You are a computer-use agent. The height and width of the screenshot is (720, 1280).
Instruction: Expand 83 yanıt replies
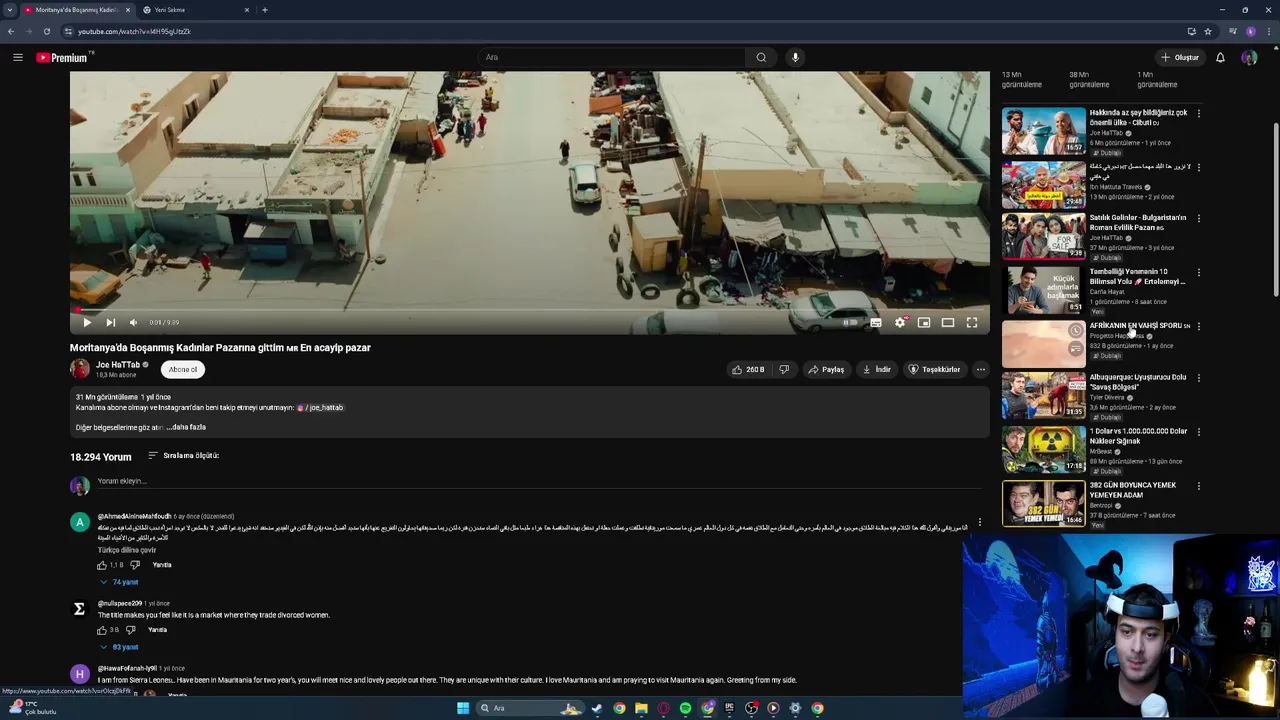point(119,647)
